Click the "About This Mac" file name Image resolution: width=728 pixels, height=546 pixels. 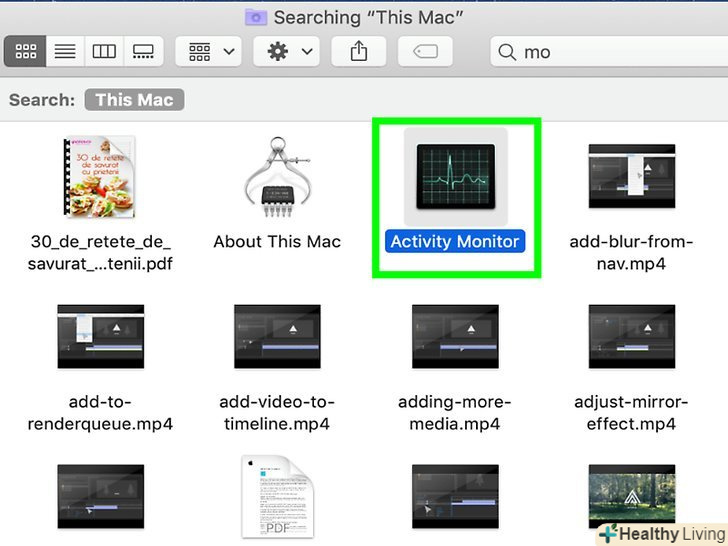[277, 241]
